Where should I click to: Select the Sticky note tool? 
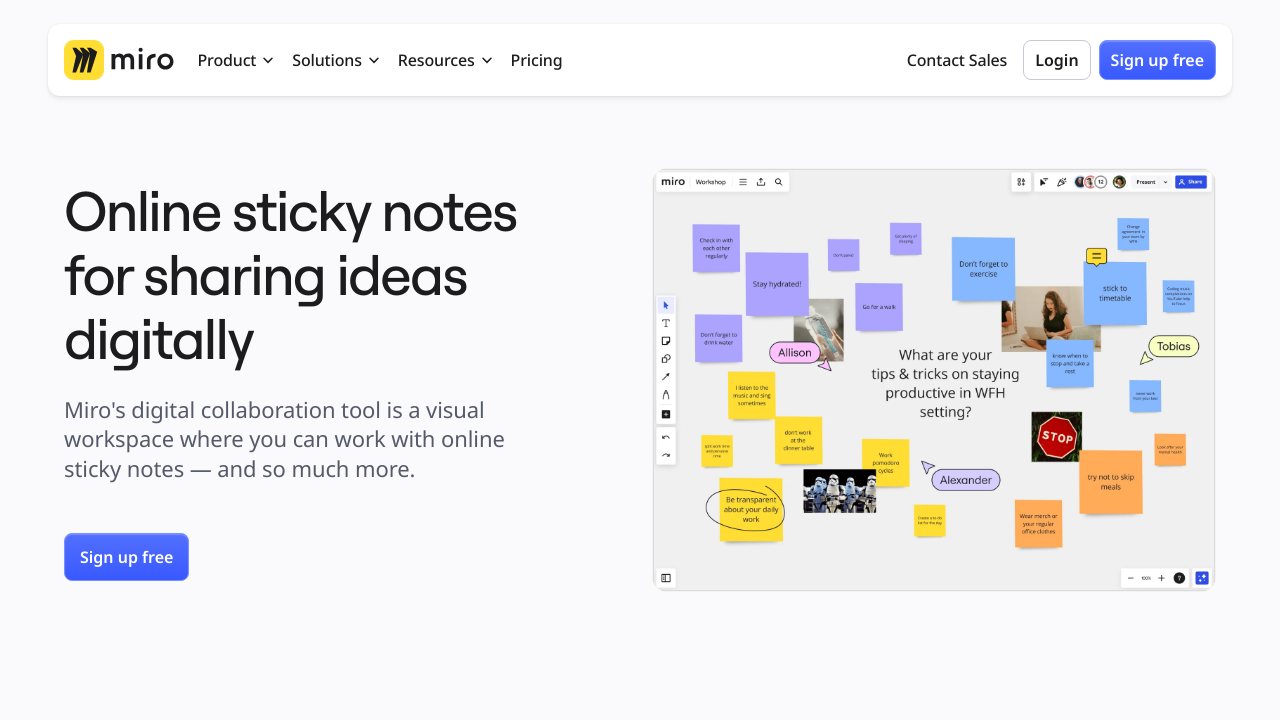pos(666,341)
